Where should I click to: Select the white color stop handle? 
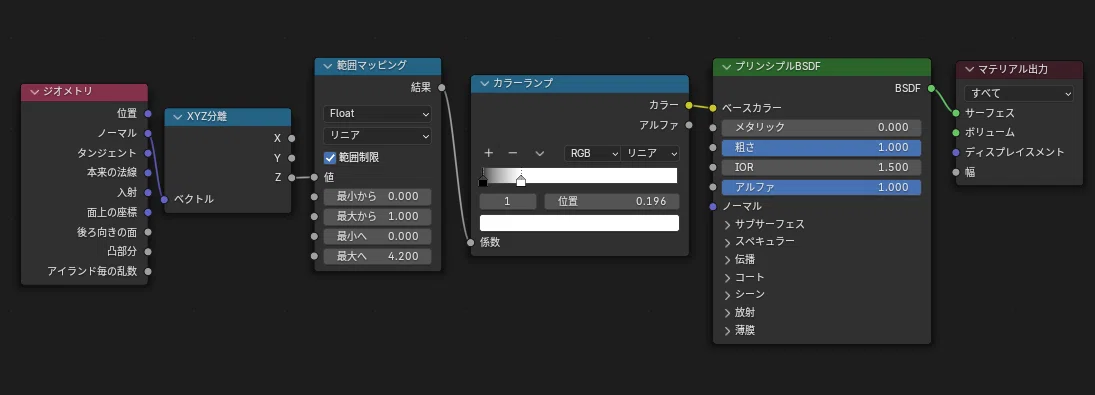click(x=520, y=181)
